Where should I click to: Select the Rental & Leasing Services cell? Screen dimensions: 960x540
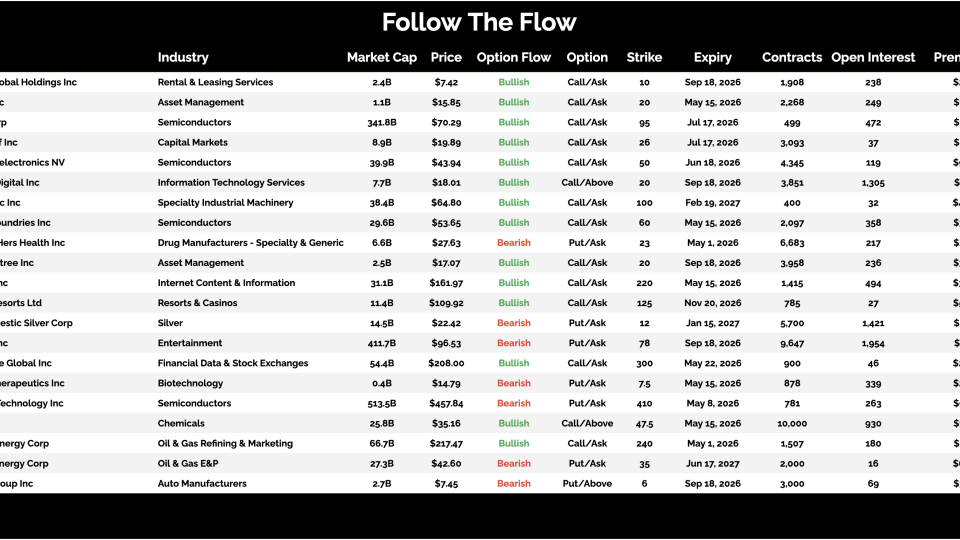coord(215,83)
